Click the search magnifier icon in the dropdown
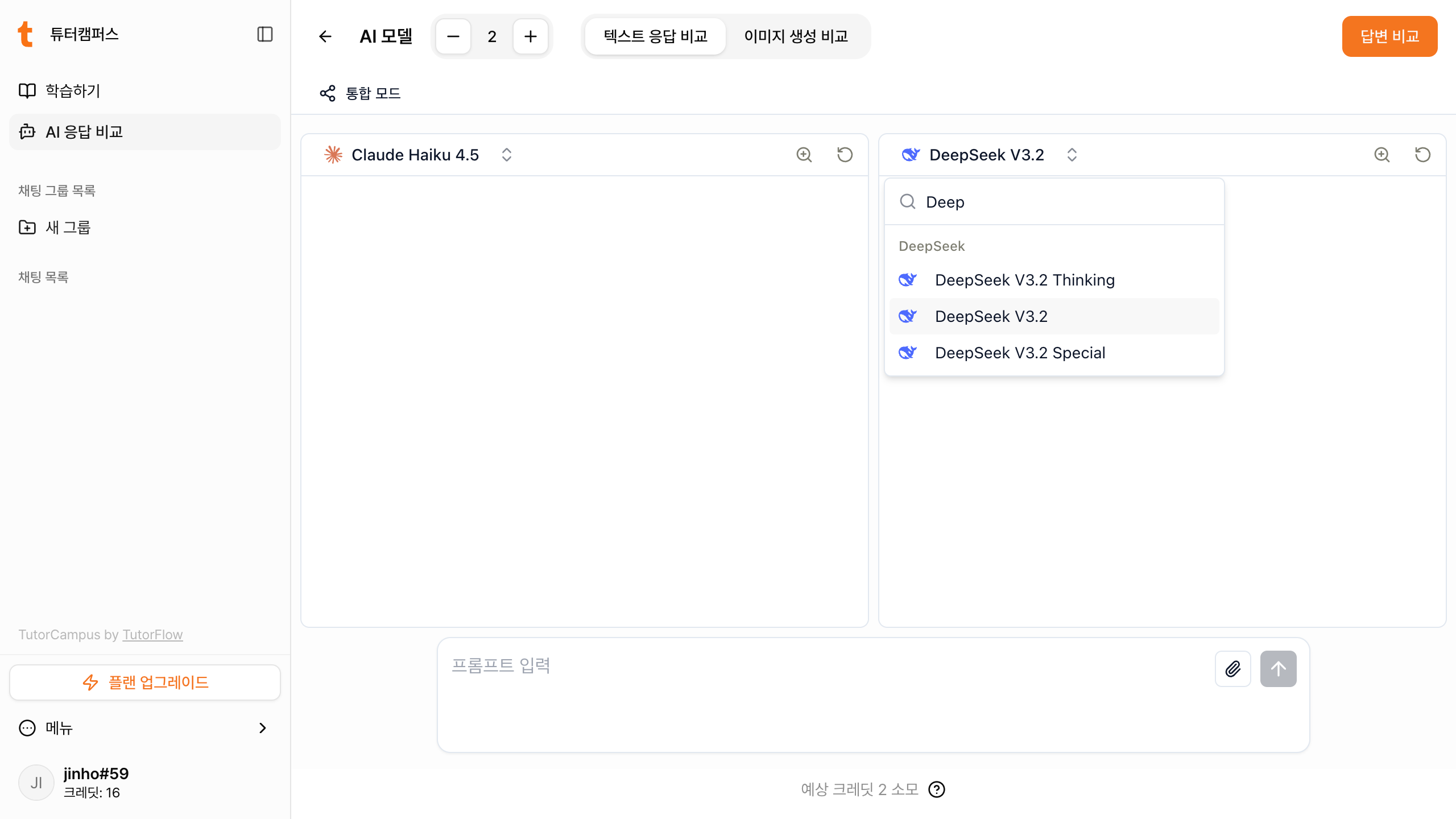The image size is (1456, 819). coord(907,202)
